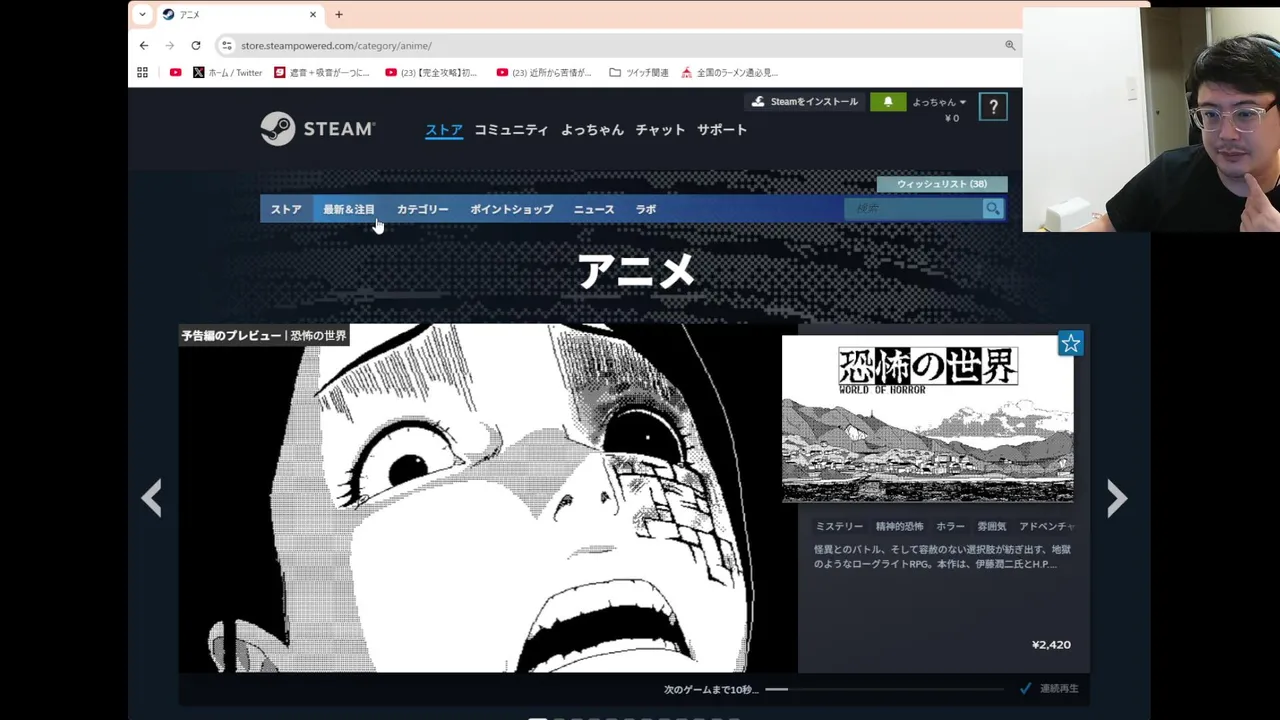Click the アドベンチャー tag

(x=1046, y=526)
